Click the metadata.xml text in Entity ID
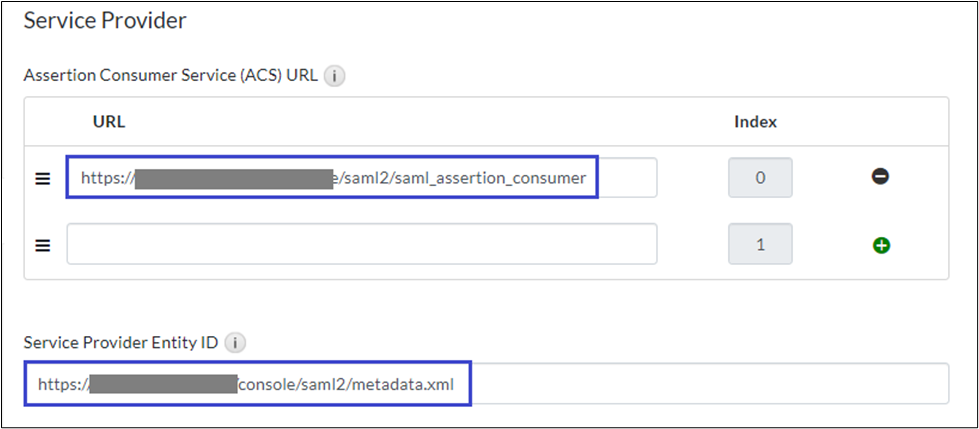Image resolution: width=979 pixels, height=429 pixels. [x=420, y=384]
